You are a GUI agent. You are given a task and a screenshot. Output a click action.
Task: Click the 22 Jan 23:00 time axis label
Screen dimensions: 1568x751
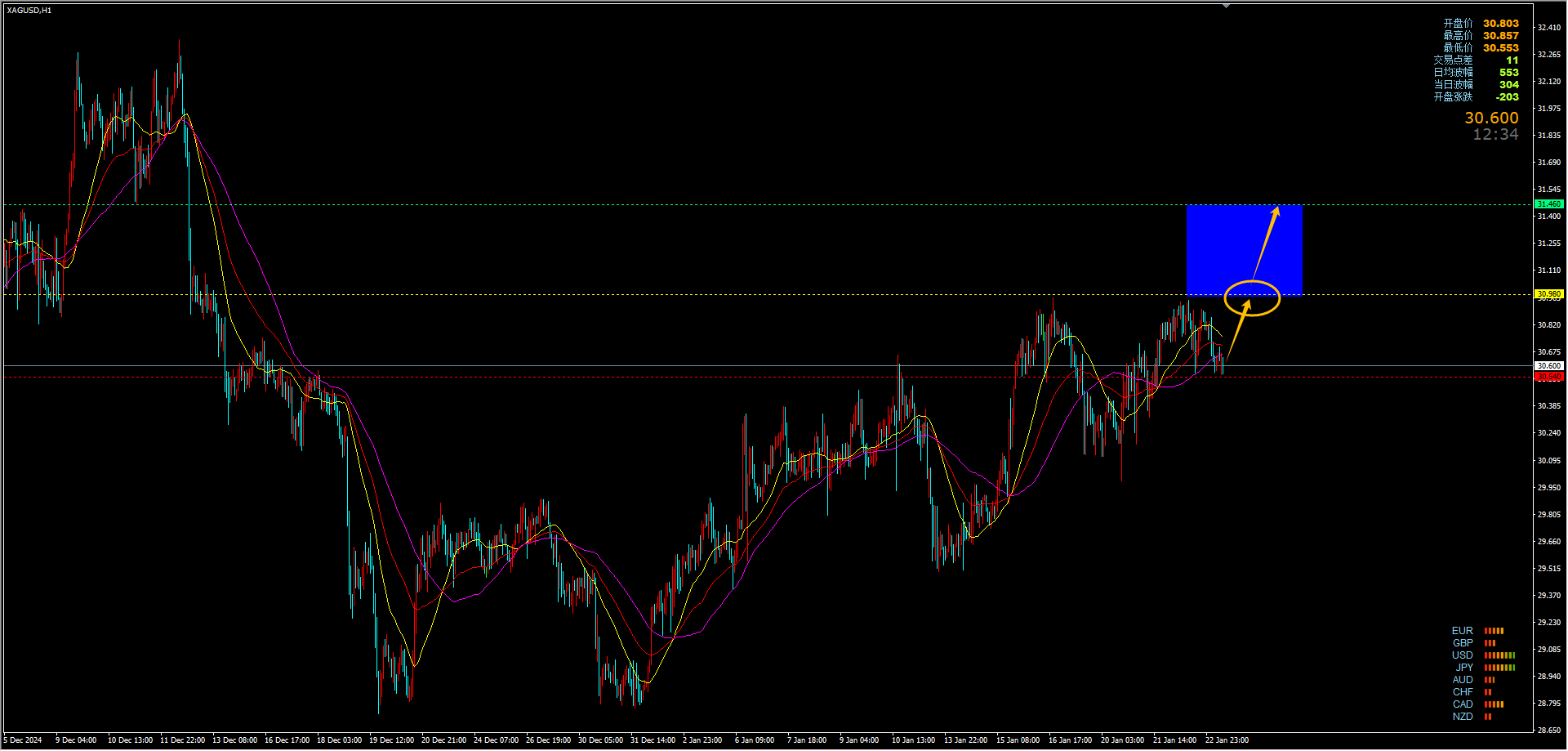pyautogui.click(x=1227, y=740)
